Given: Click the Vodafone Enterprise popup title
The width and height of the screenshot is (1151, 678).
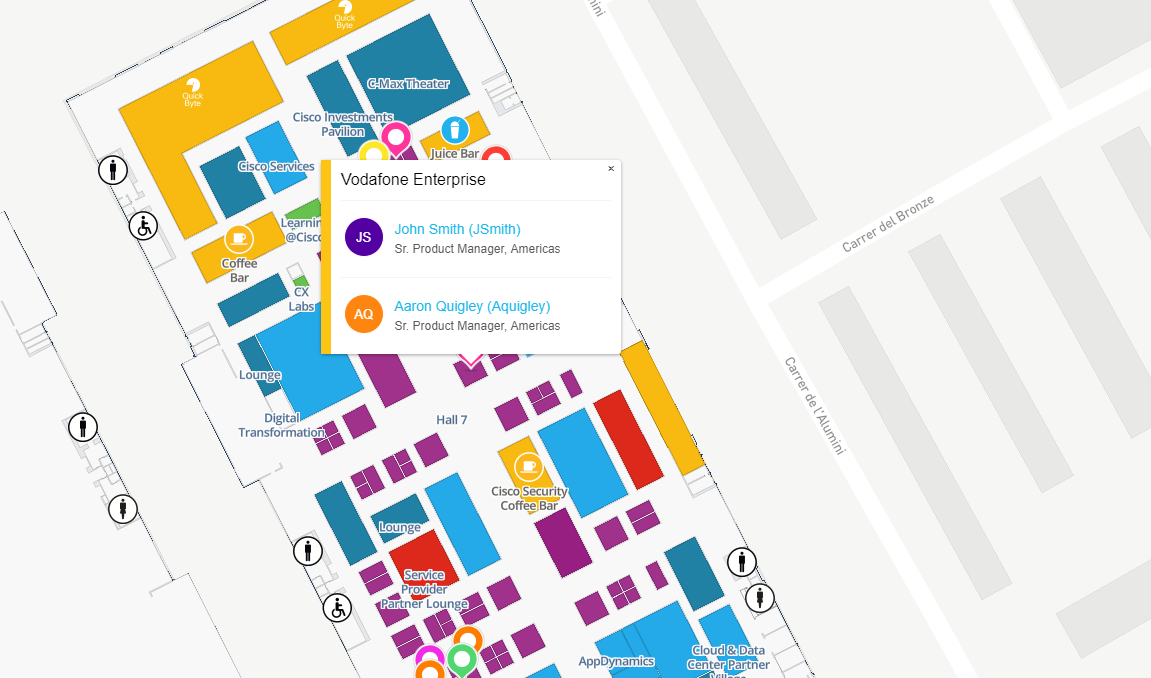Looking at the screenshot, I should coord(413,180).
